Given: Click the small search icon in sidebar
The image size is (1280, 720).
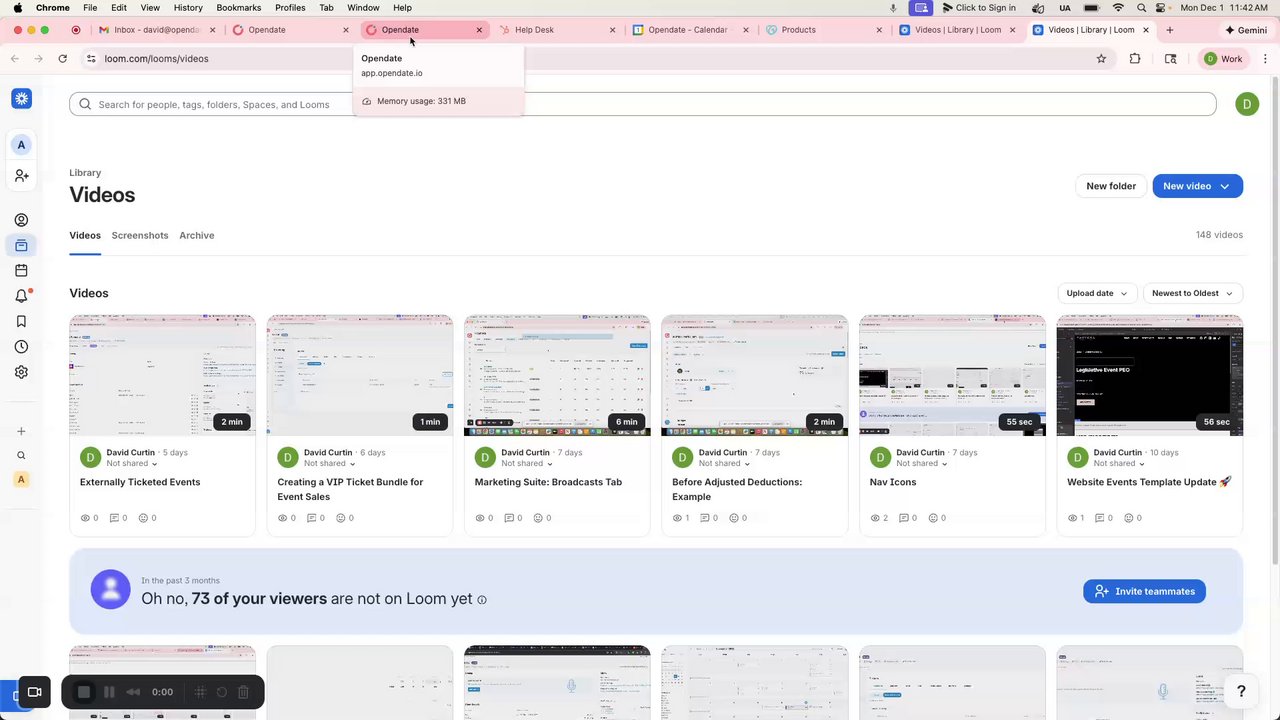Looking at the screenshot, I should [x=21, y=455].
